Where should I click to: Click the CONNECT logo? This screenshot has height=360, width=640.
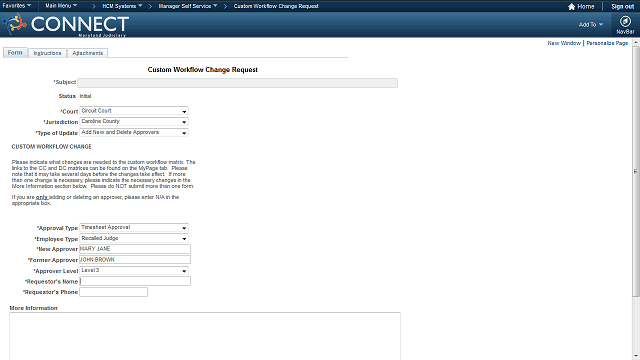(x=65, y=25)
